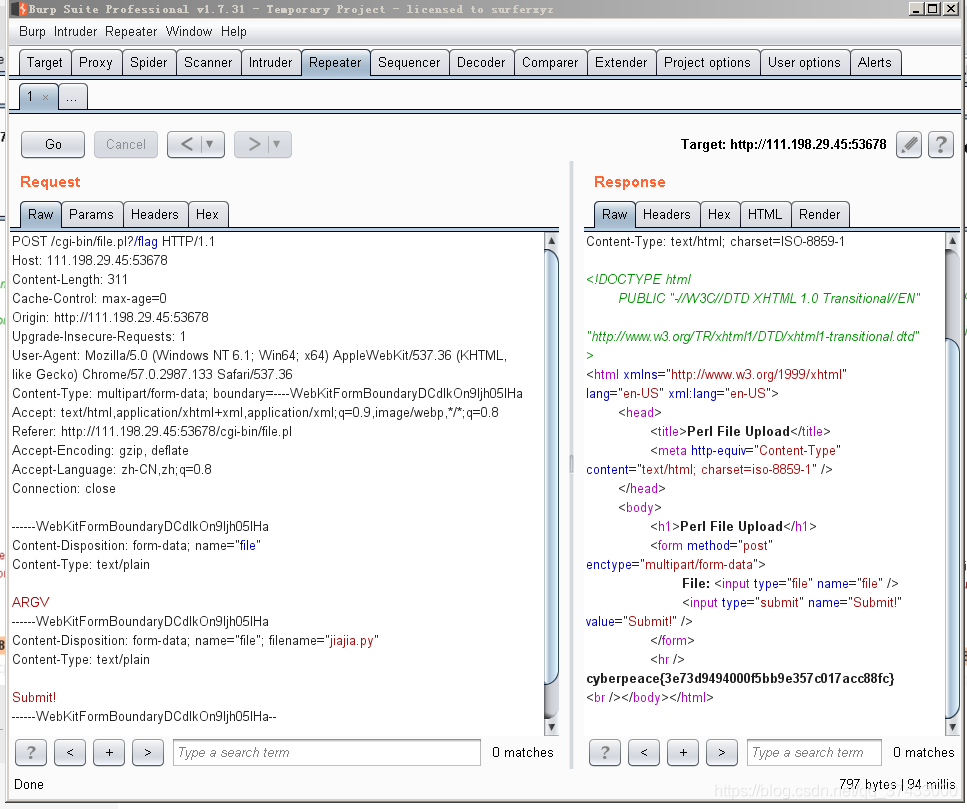This screenshot has width=967, height=809.
Task: Open the request Hex tab
Action: coord(207,215)
